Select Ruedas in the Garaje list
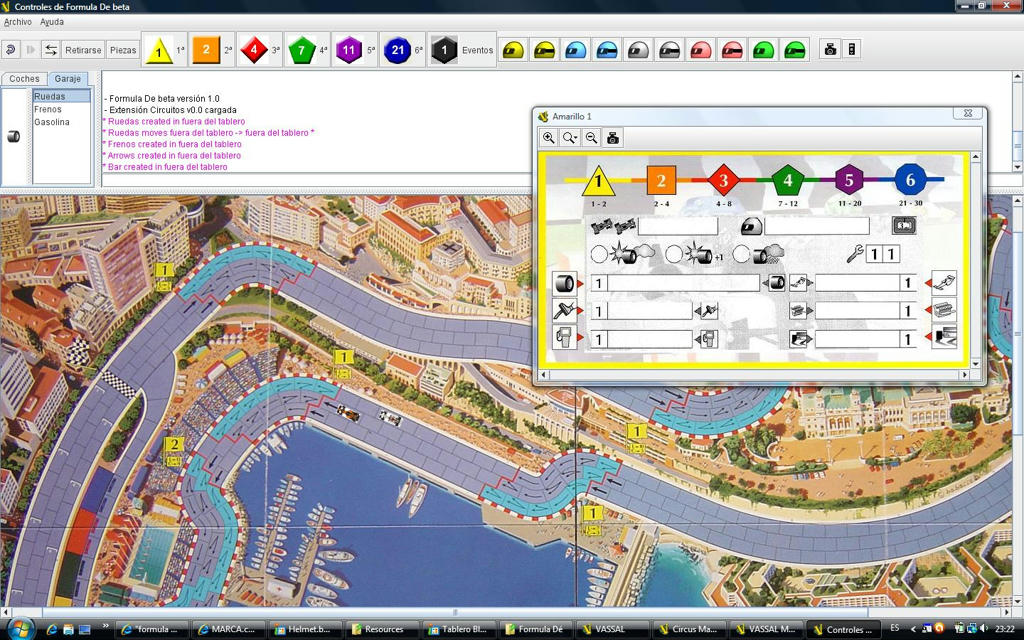The width and height of the screenshot is (1024, 640). [61, 96]
